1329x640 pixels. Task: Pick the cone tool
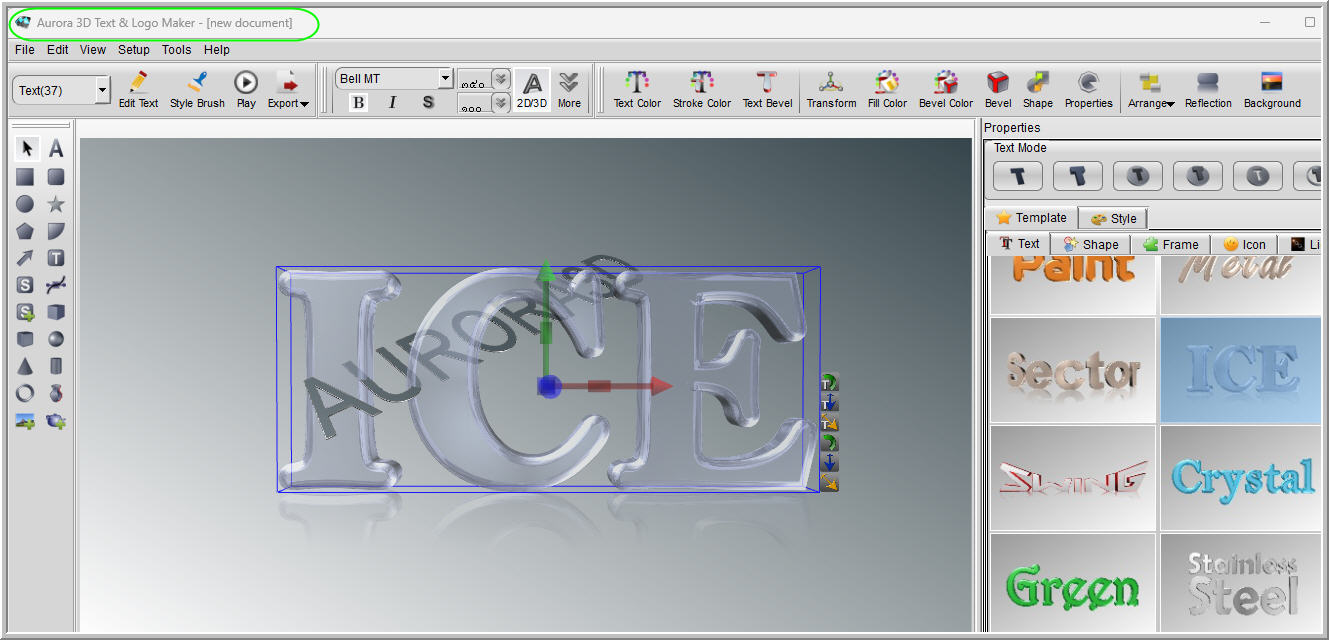point(26,366)
